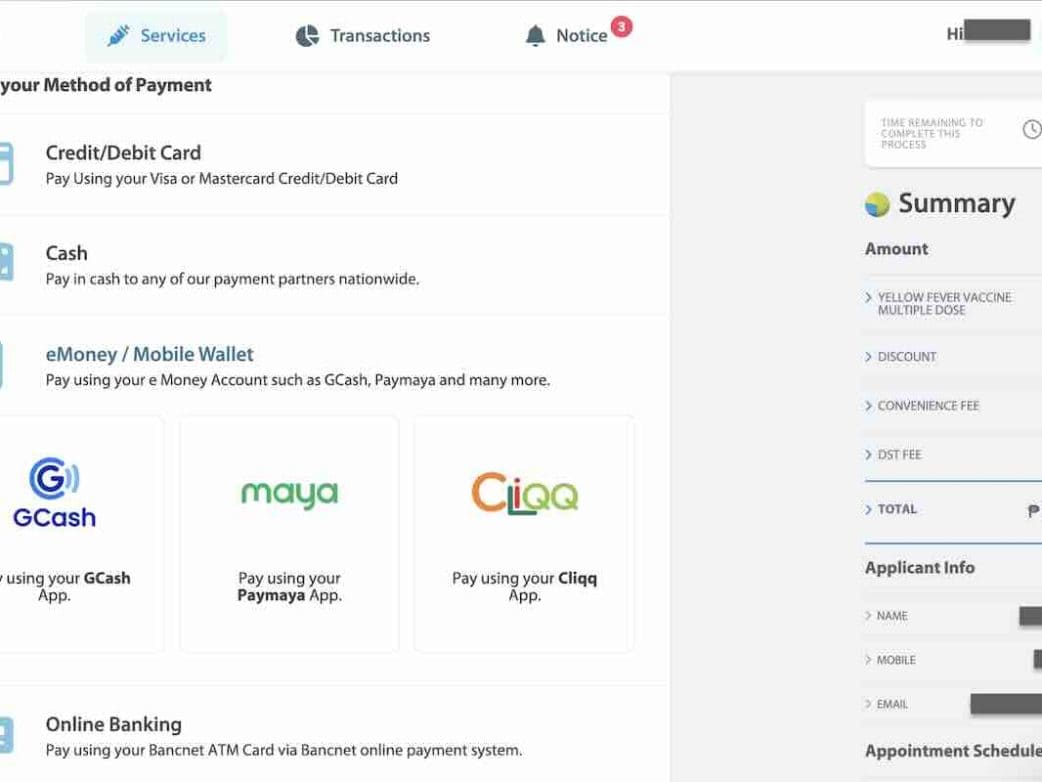Viewport: 1042px width, 782px height.
Task: Expand the Discount row
Action: tap(868, 357)
